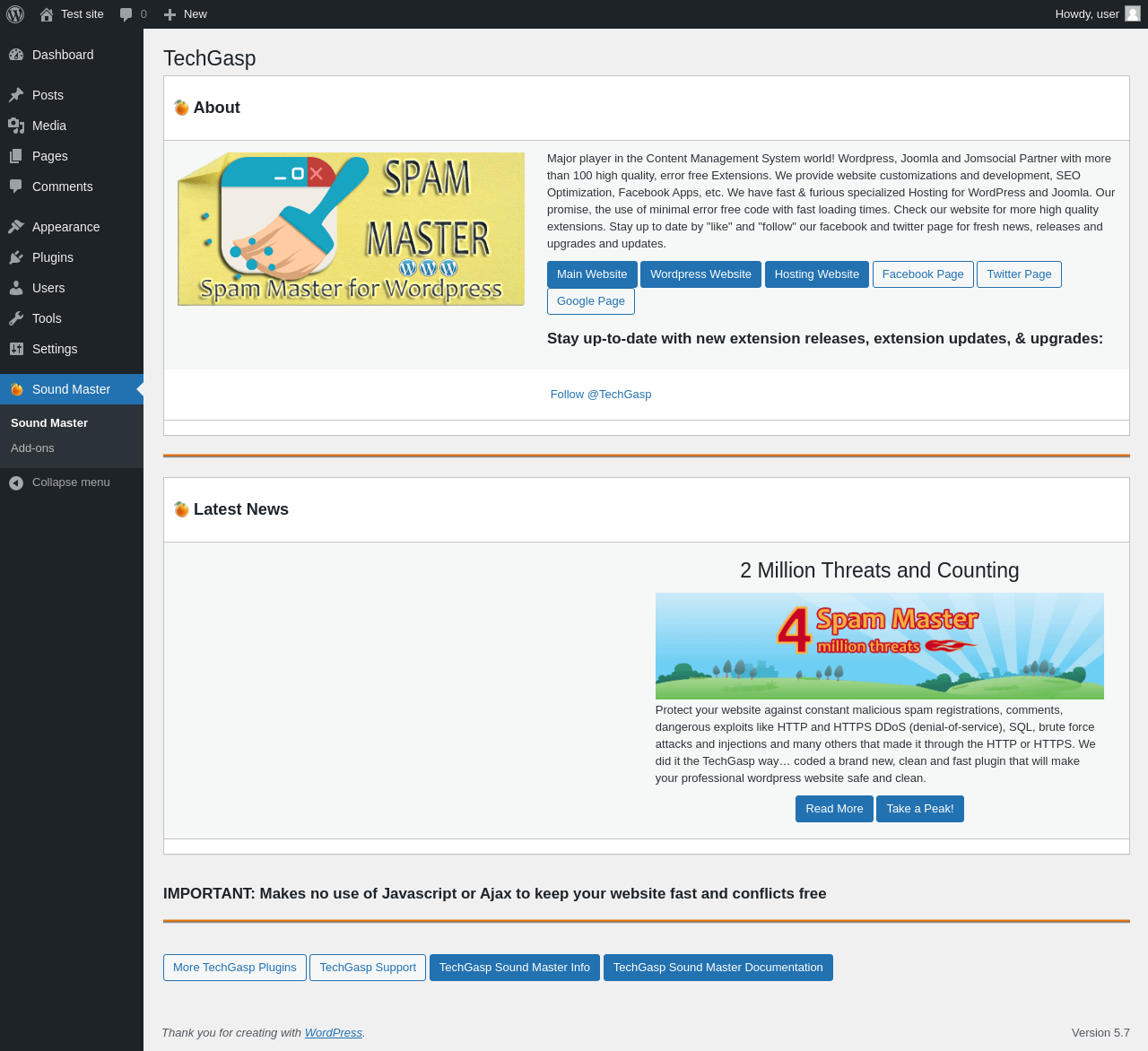Open the Tools menu item

pos(72,318)
